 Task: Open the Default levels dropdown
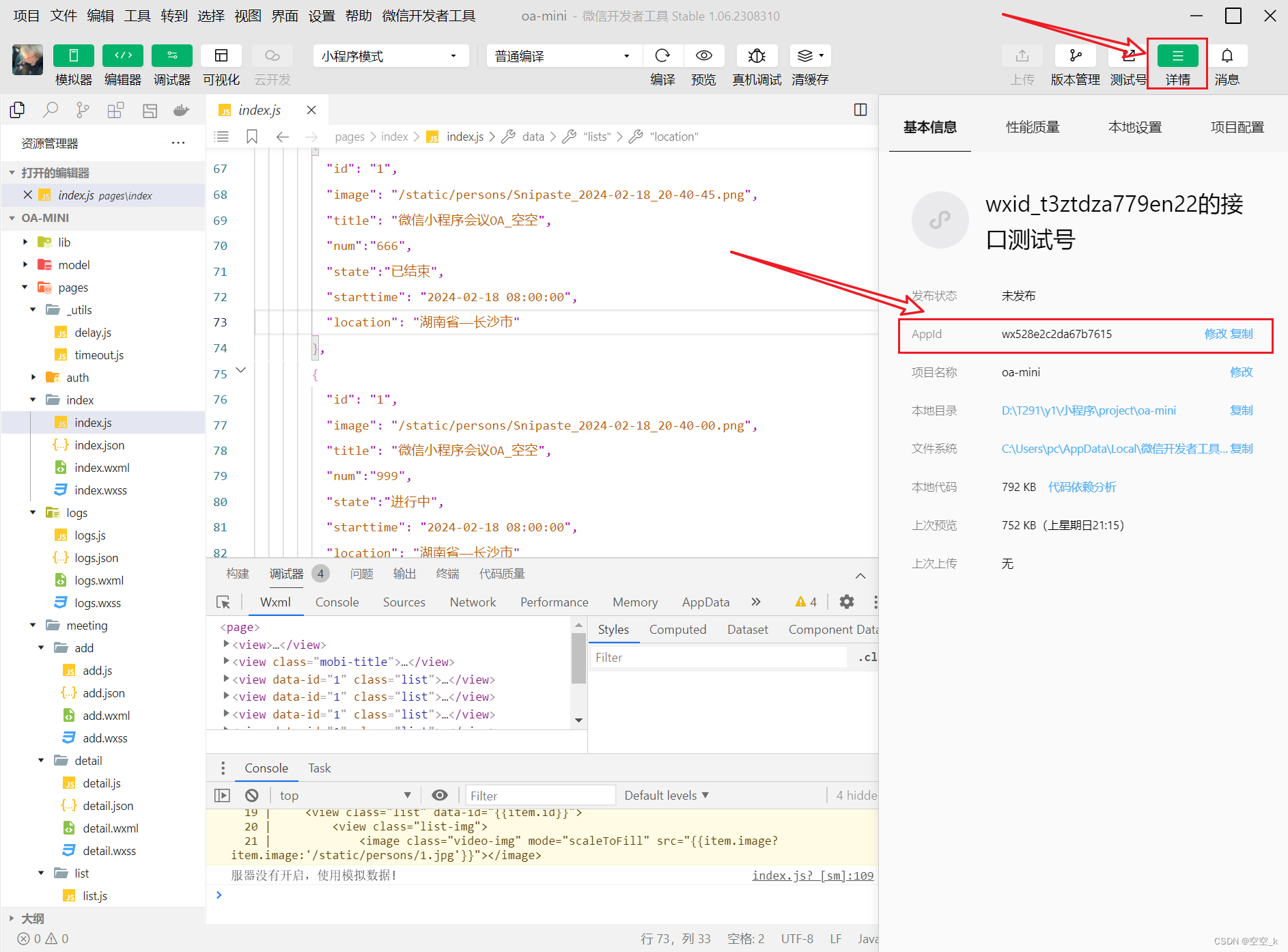tap(667, 795)
